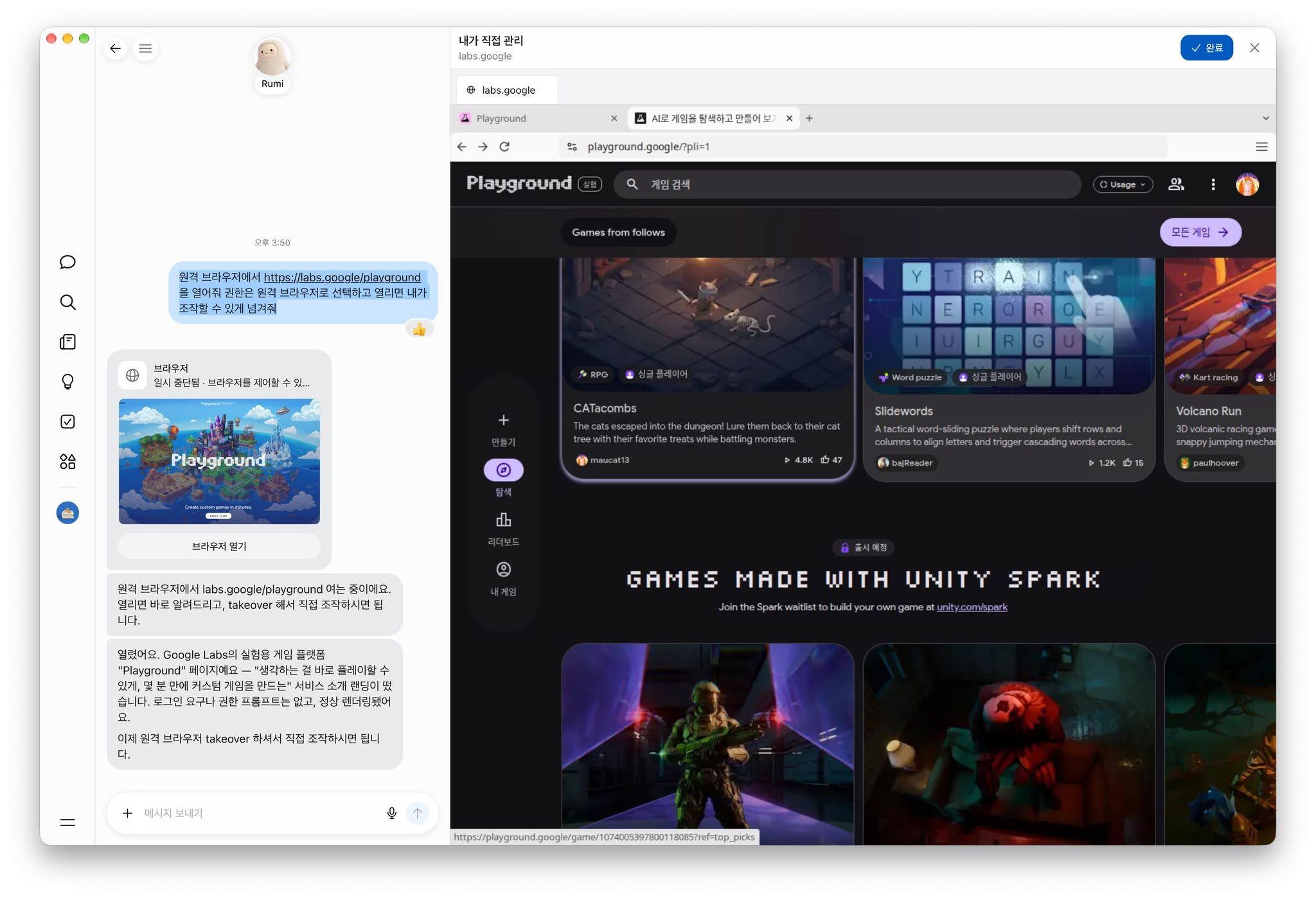Select the Games from follows chip
This screenshot has width=1316, height=898.
(x=618, y=233)
